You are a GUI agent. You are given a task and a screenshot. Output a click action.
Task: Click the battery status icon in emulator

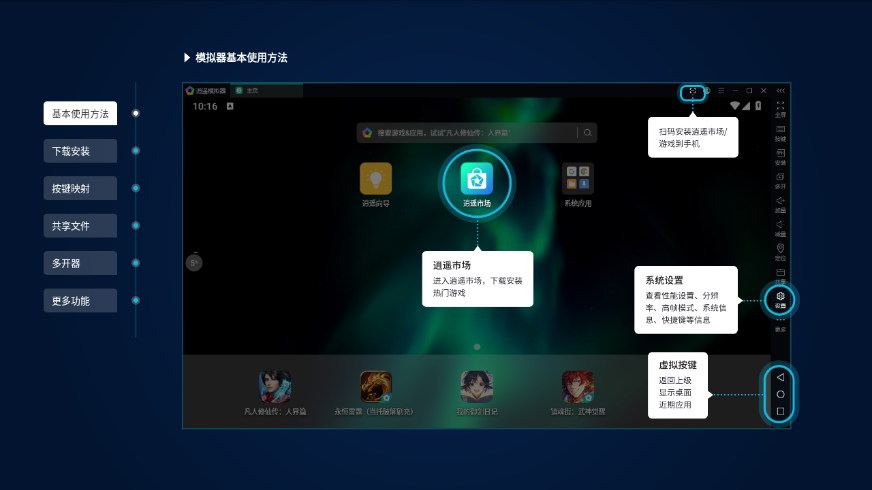pos(758,106)
